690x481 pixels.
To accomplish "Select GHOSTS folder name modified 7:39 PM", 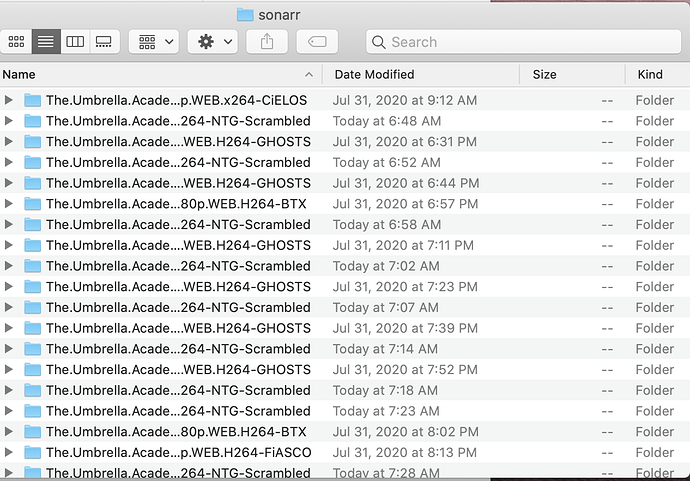I will coord(178,328).
